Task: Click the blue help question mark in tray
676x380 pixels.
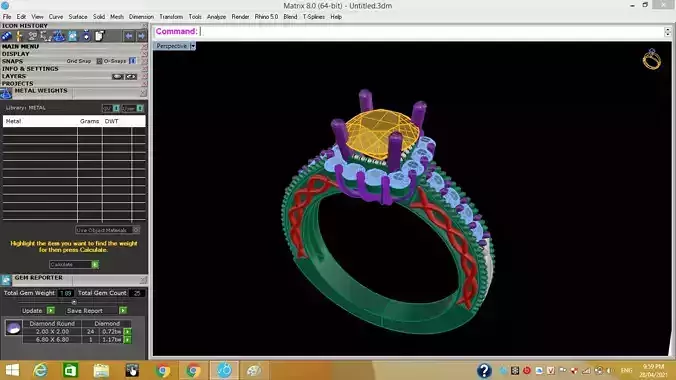Action: [x=484, y=370]
